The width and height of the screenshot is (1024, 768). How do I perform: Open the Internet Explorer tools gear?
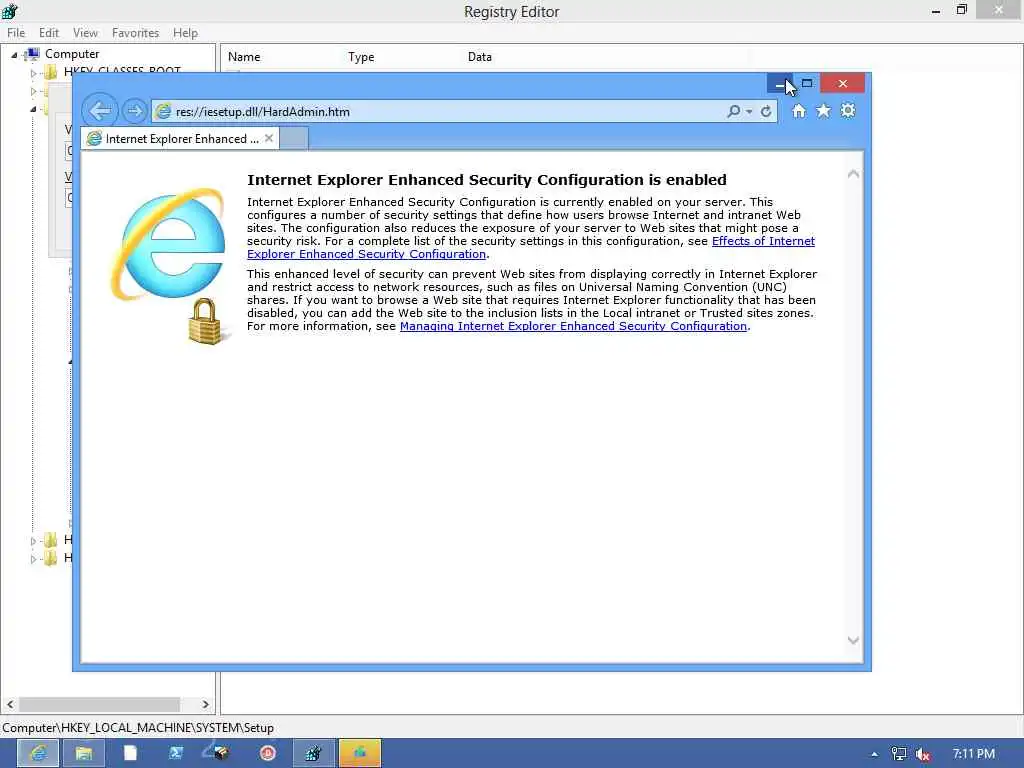click(848, 111)
